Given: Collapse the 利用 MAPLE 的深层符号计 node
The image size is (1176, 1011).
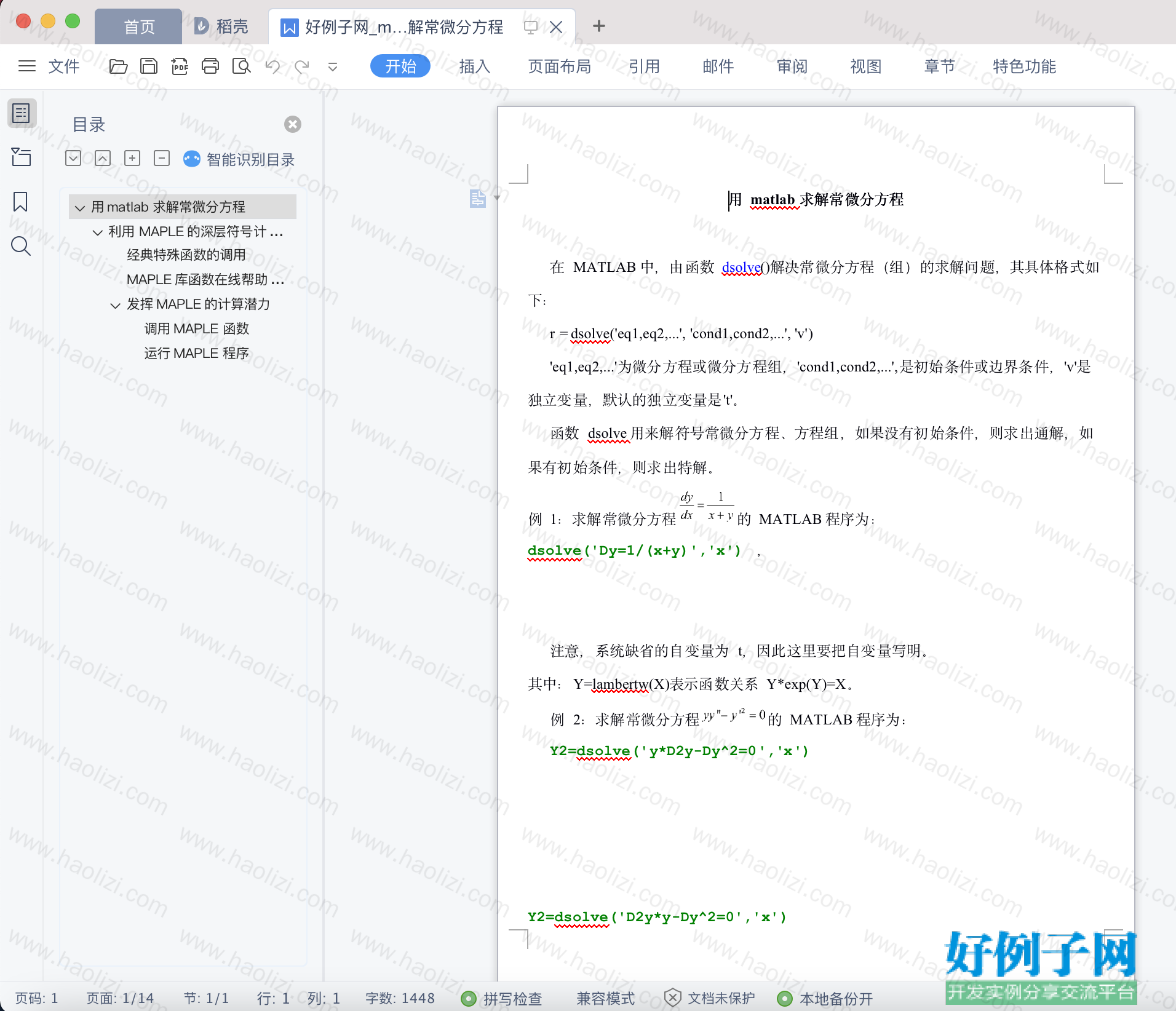Looking at the screenshot, I should coord(97,232).
